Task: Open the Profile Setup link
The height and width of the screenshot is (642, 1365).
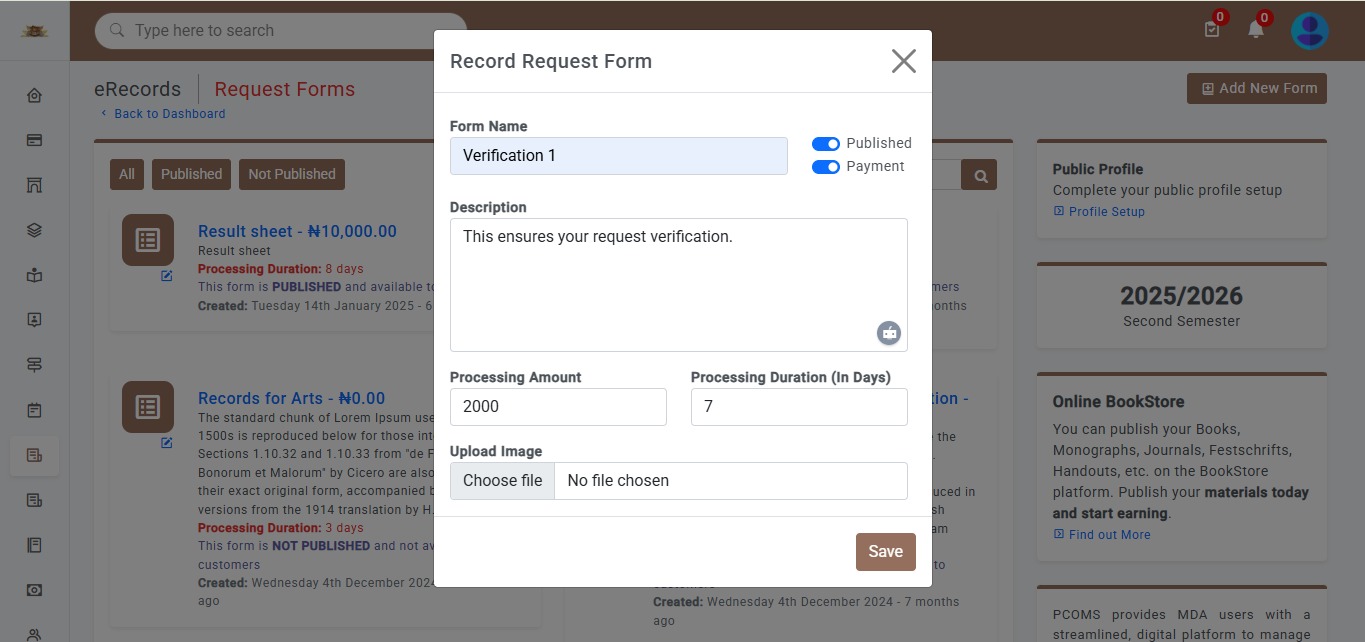Action: click(1106, 212)
